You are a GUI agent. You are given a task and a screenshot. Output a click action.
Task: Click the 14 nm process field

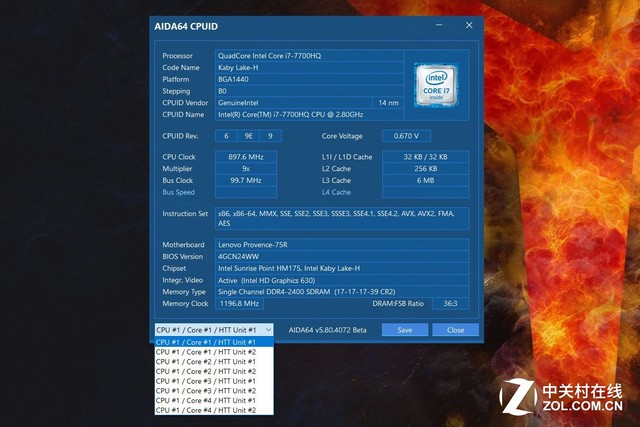[388, 103]
